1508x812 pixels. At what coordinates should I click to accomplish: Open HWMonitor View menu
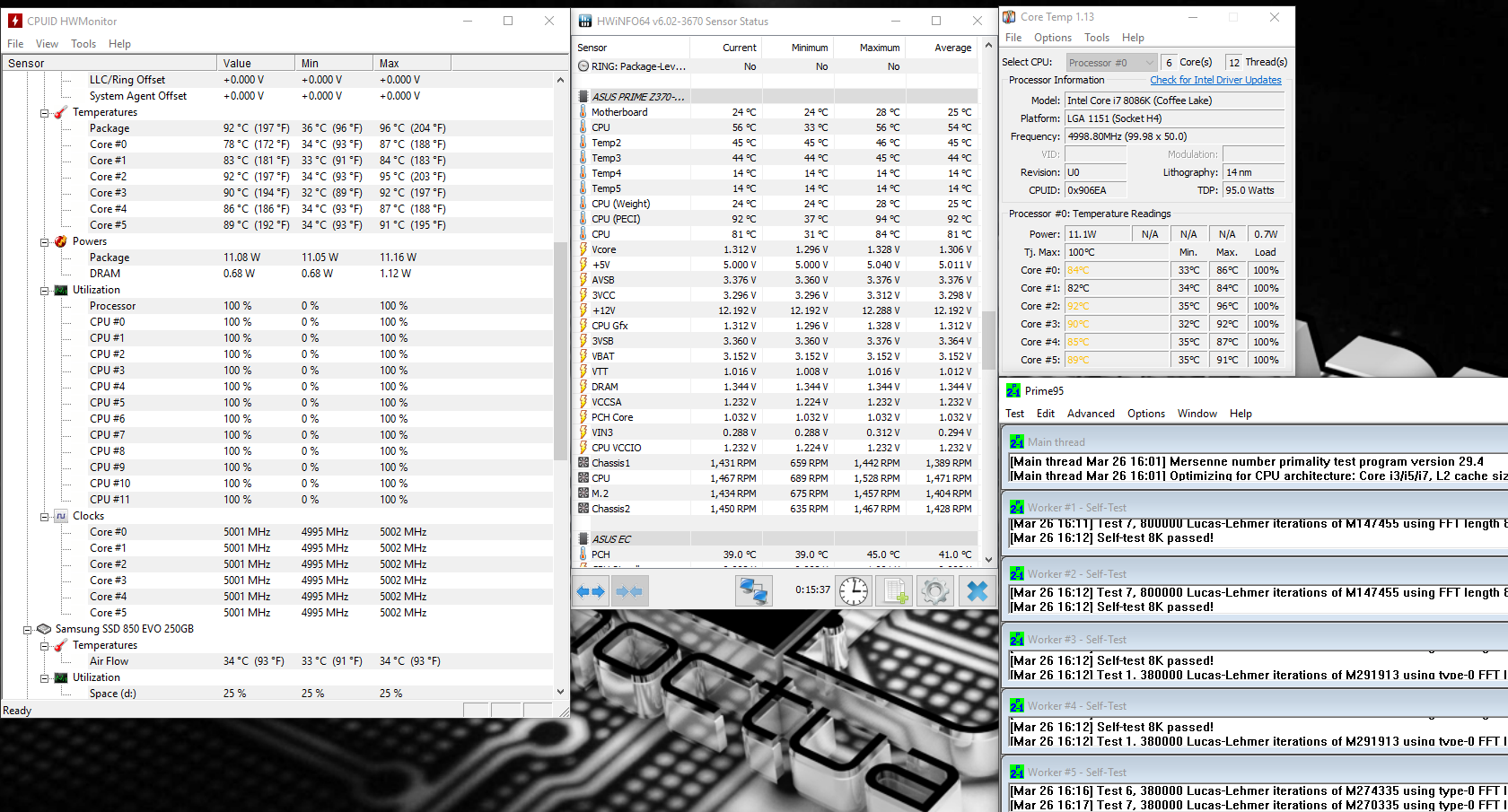47,44
